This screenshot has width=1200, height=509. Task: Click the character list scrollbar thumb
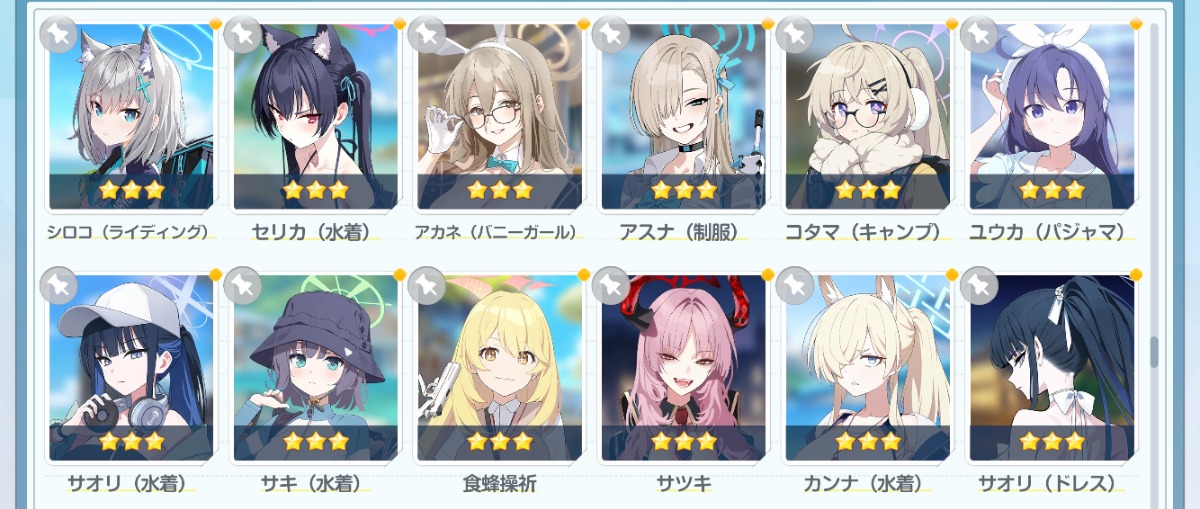pyautogui.click(x=1154, y=351)
